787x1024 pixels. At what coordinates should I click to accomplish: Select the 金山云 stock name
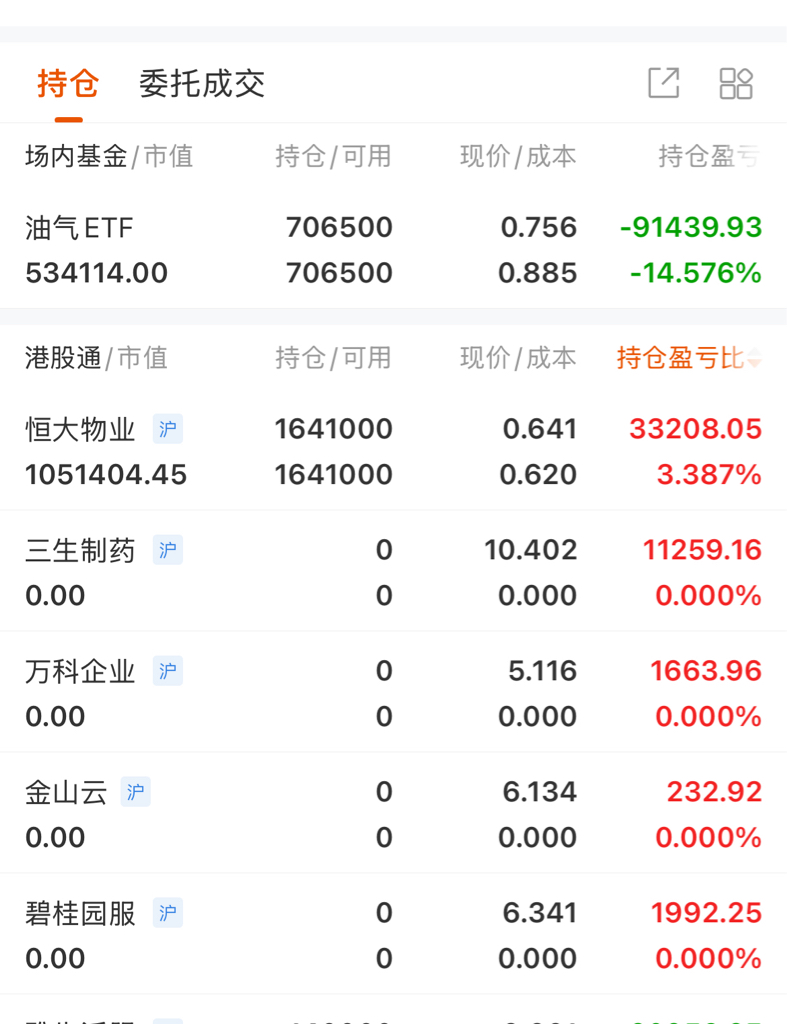coord(66,792)
